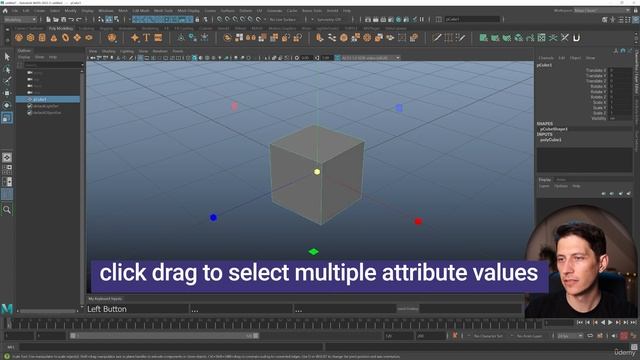Choose the Lasso select tool in toolbox

(x=7, y=69)
